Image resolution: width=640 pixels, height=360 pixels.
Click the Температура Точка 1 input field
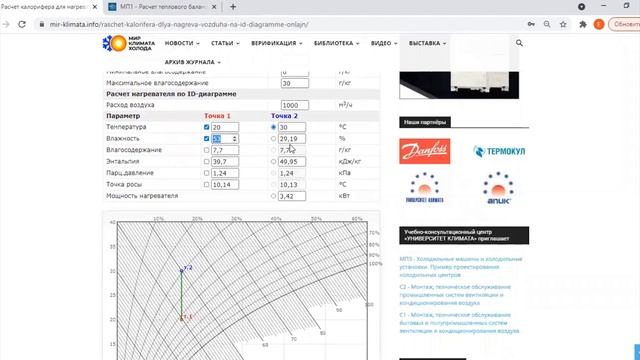click(x=225, y=127)
